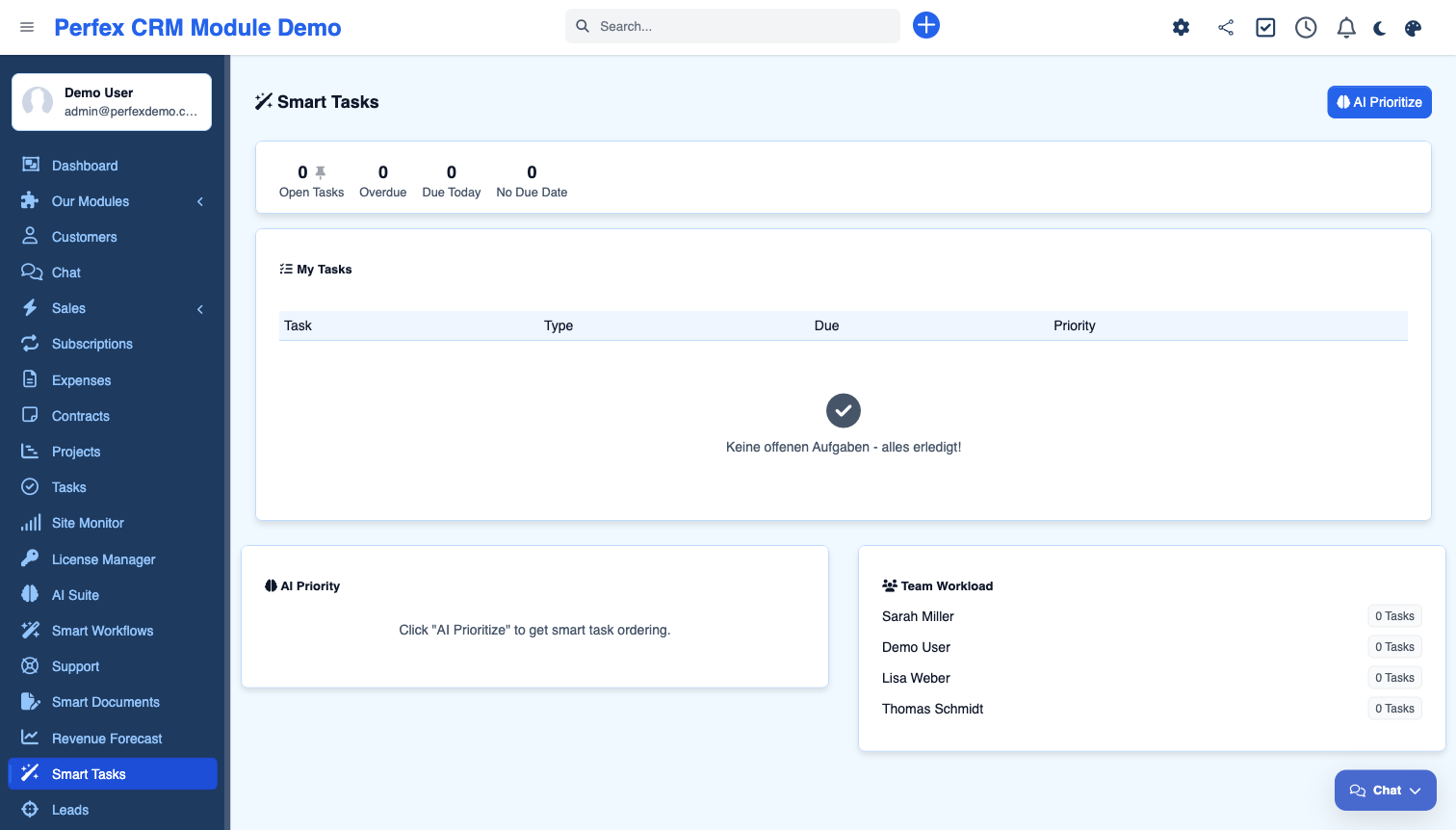Expand the Chat widget dropdown
The width and height of the screenshot is (1456, 830).
click(1385, 791)
